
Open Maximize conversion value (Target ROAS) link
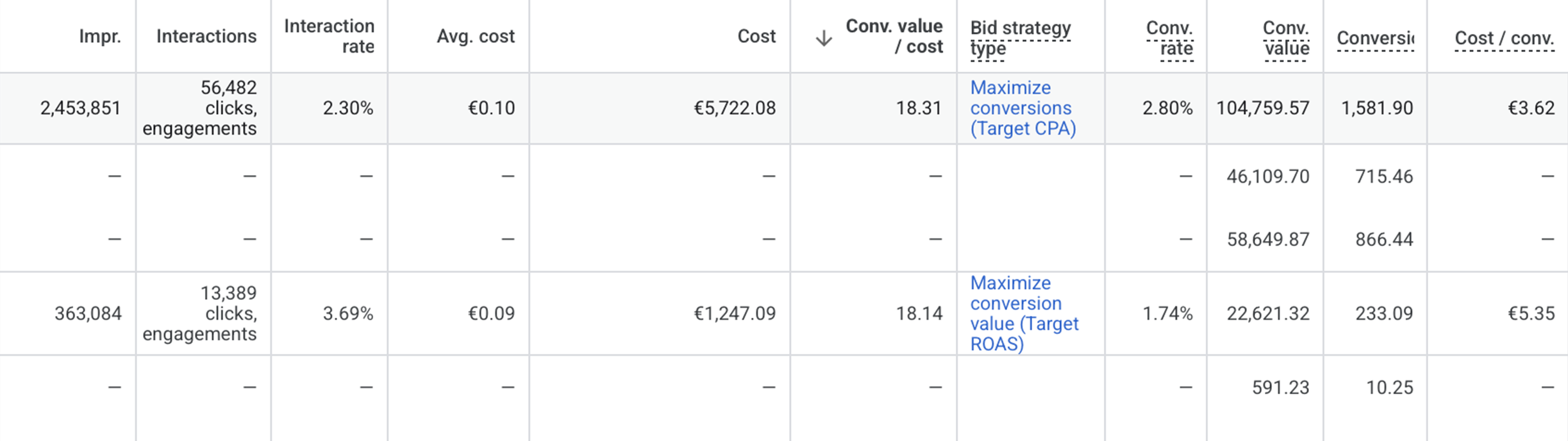click(x=1024, y=313)
